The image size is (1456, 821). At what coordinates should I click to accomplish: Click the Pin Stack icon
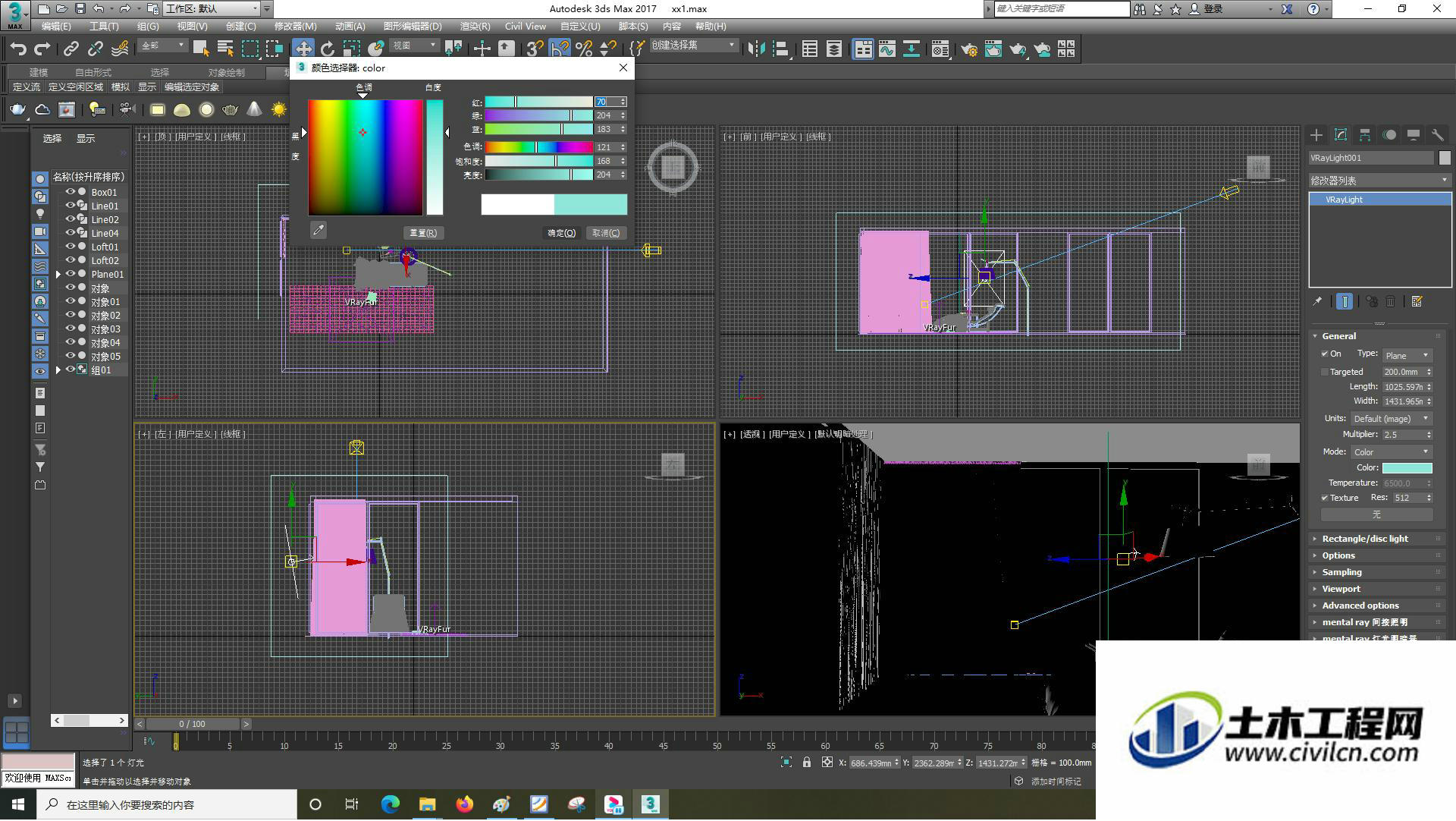[x=1318, y=301]
